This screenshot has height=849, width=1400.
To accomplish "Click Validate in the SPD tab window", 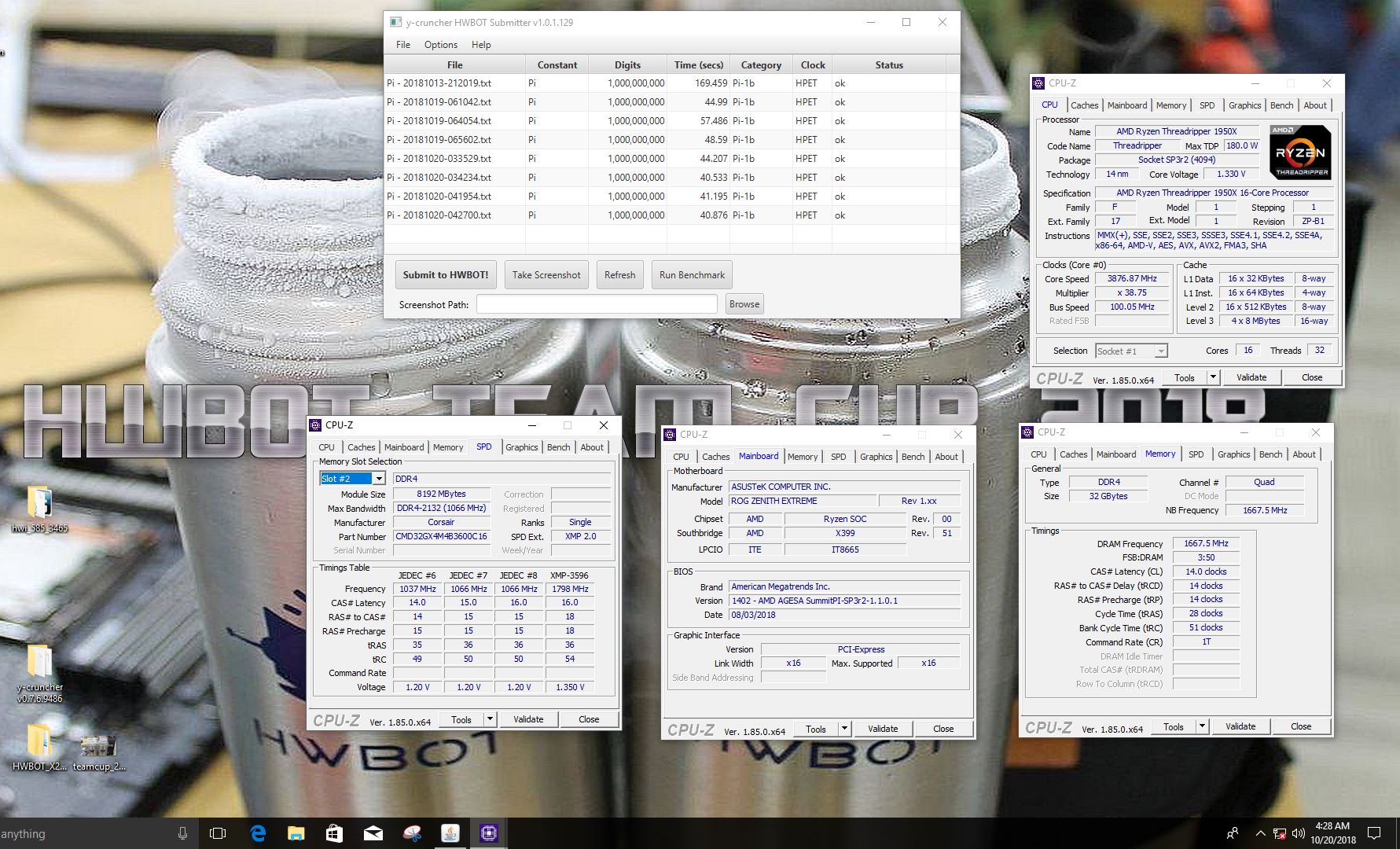I will 528,719.
